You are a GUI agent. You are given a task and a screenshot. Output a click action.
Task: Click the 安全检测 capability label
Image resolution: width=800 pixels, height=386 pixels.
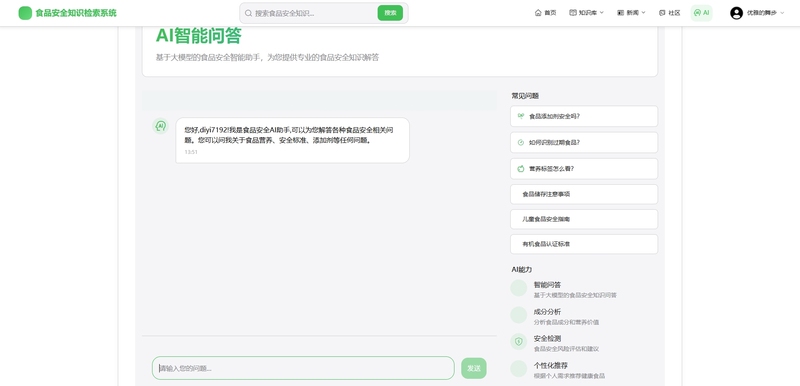[547, 338]
